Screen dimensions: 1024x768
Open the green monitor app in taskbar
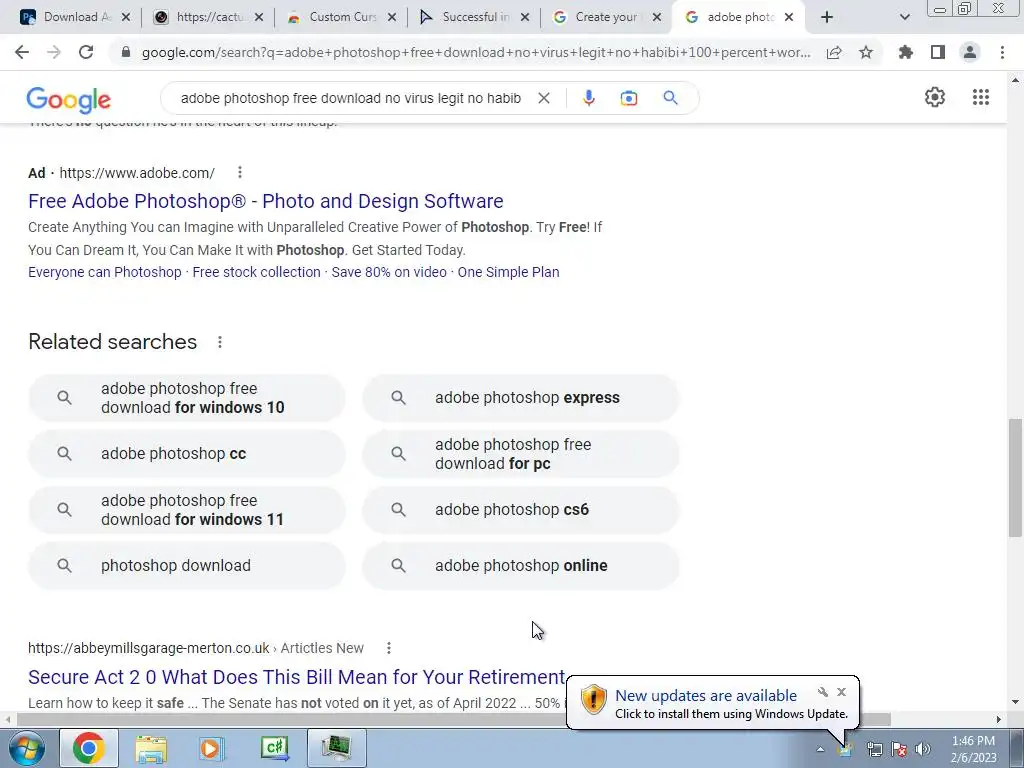(x=336, y=748)
